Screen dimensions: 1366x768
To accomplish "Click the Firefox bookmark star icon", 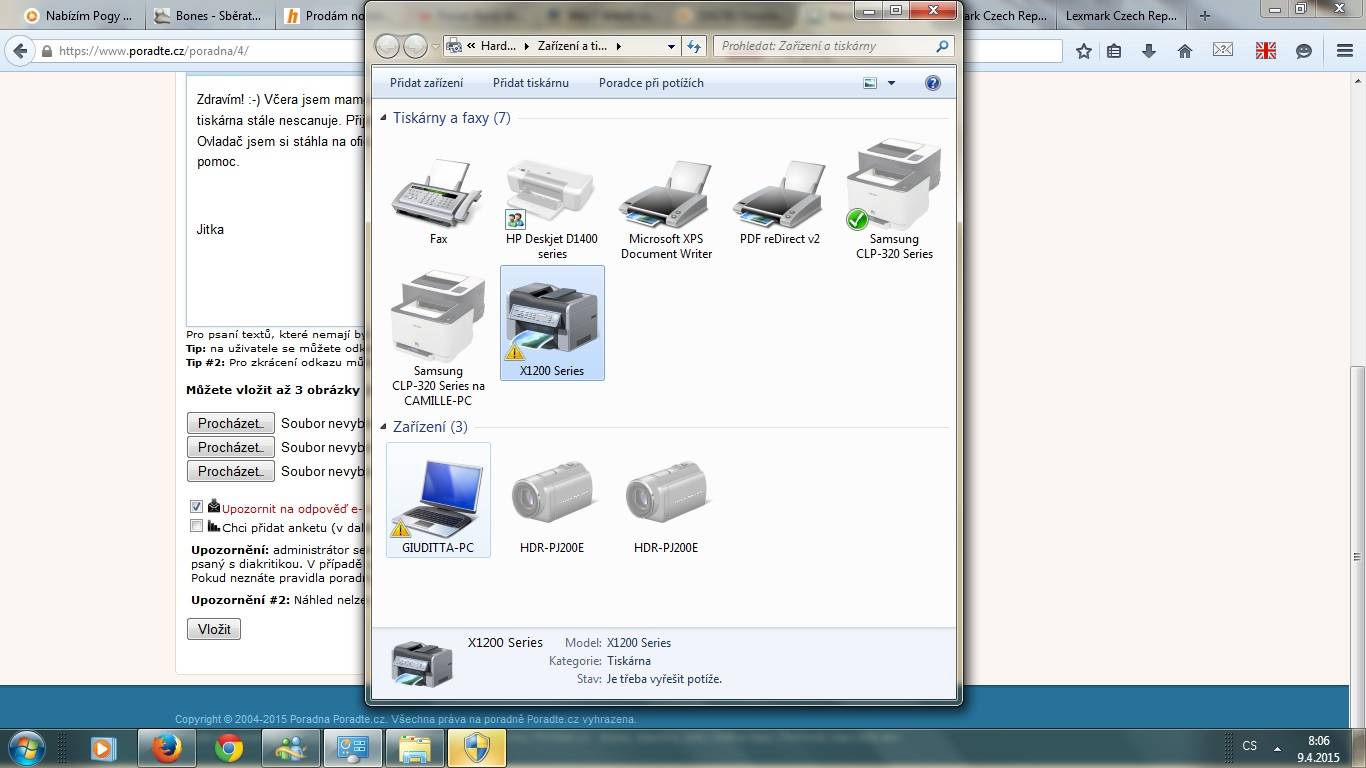I will point(1084,51).
